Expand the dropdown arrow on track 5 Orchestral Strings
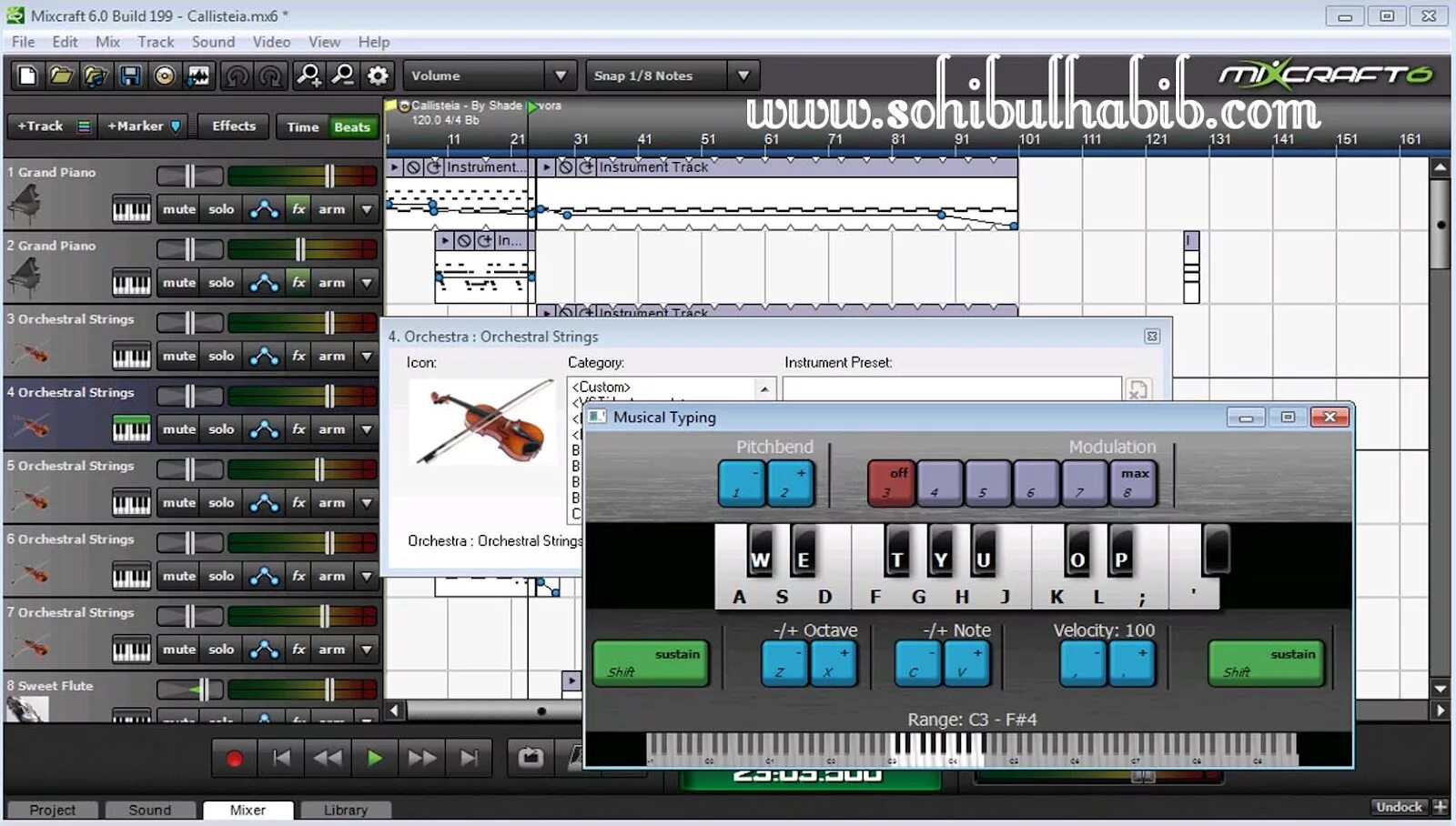Viewport: 1456px width, 826px height. [x=367, y=503]
